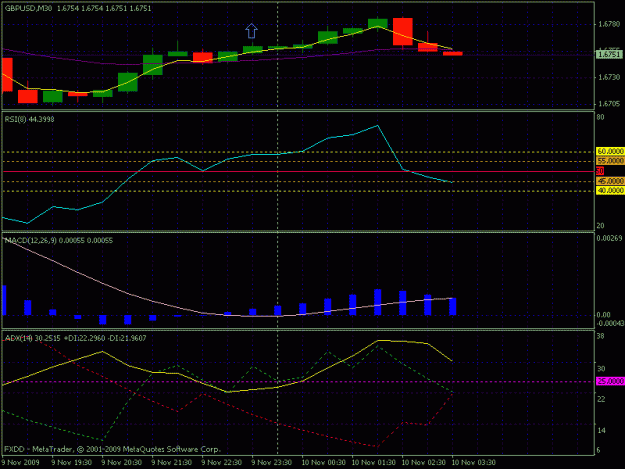The height and width of the screenshot is (469, 625).
Task: Click the 9 Nov 2009 time label
Action: click(x=21, y=463)
